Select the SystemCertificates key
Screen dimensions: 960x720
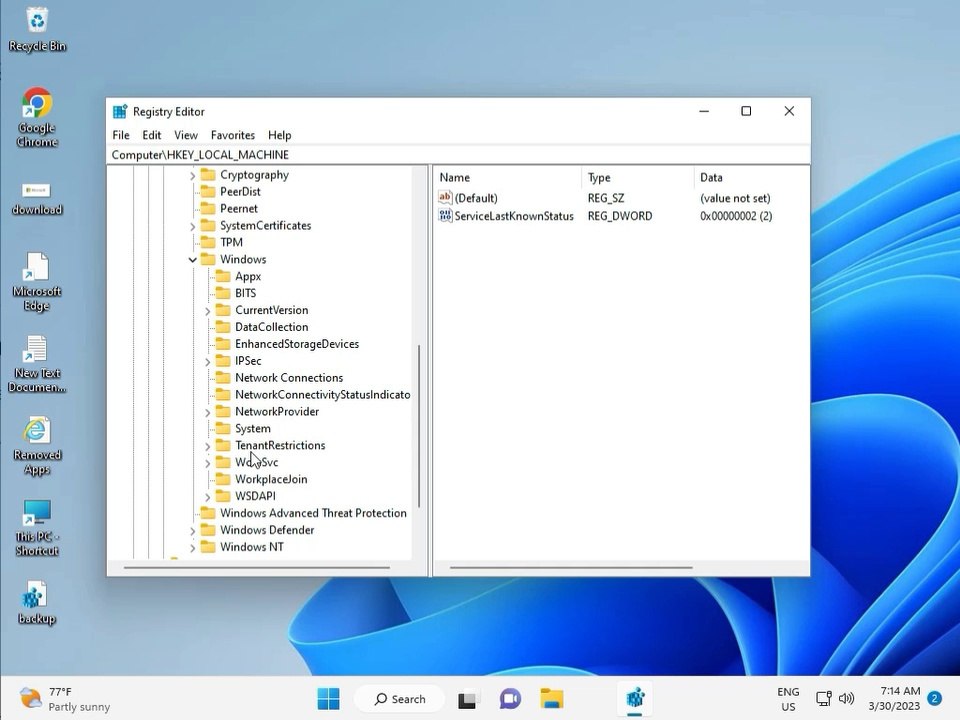coord(265,225)
